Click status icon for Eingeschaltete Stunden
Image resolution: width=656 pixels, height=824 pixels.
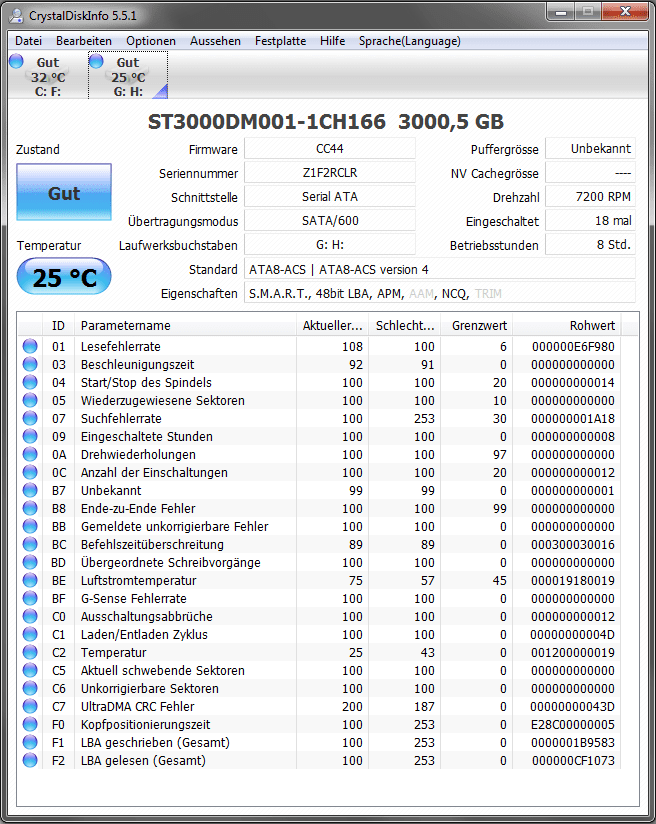point(30,436)
